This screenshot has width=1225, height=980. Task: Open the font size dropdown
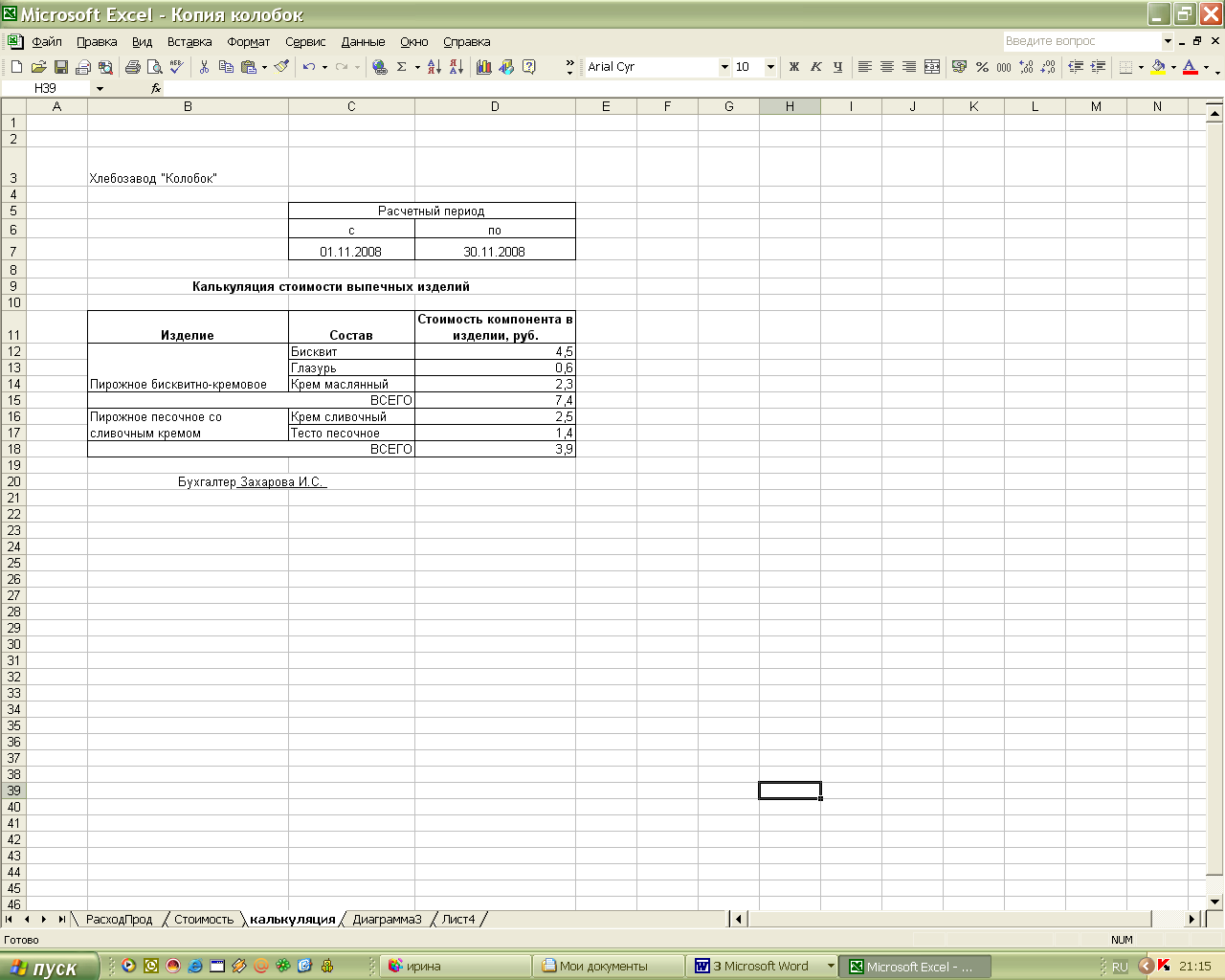(770, 67)
